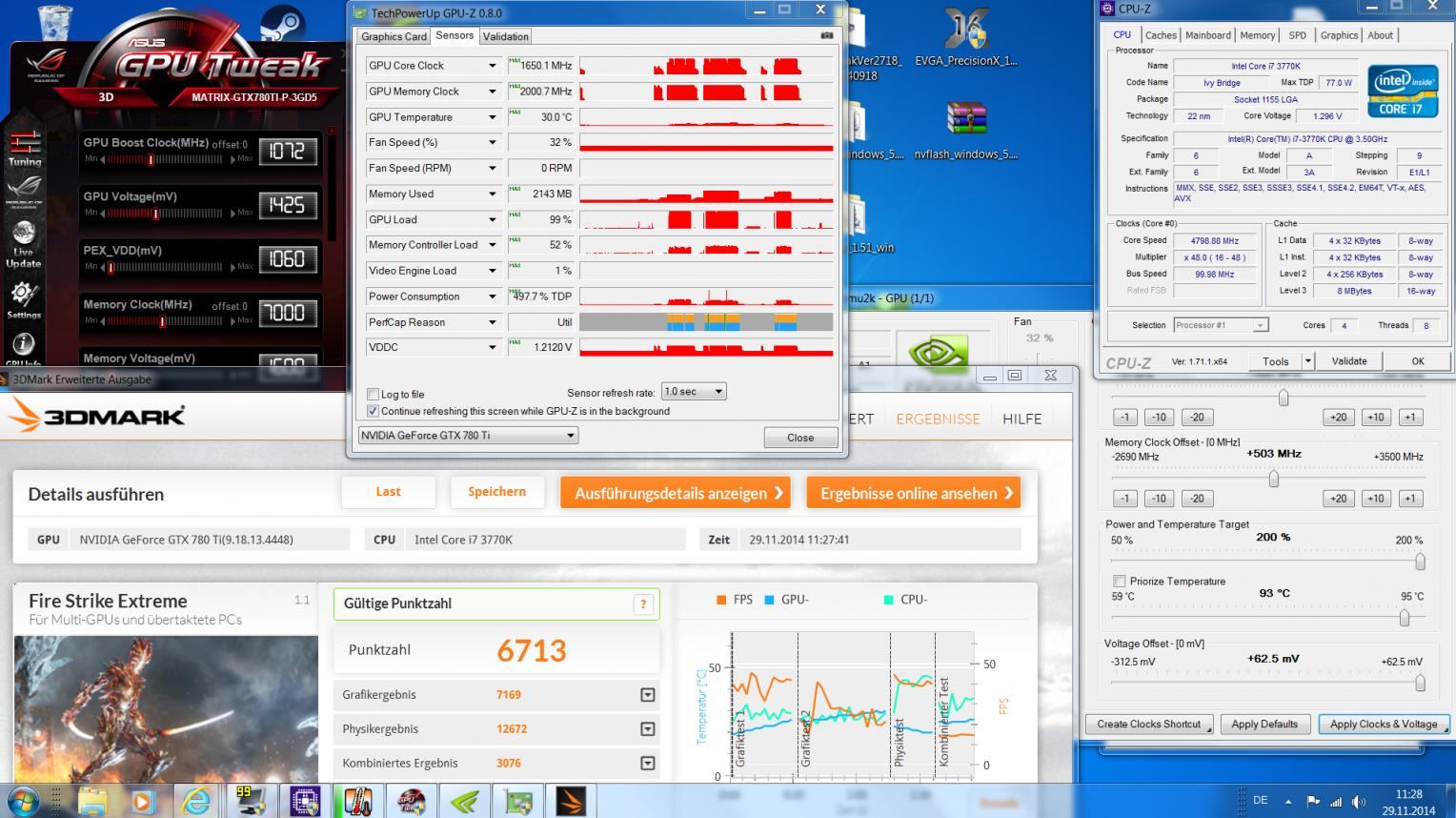Screen dimensions: 1456x818
Task: Switch to the NVIDIA taskbar icon
Action: pos(464,802)
